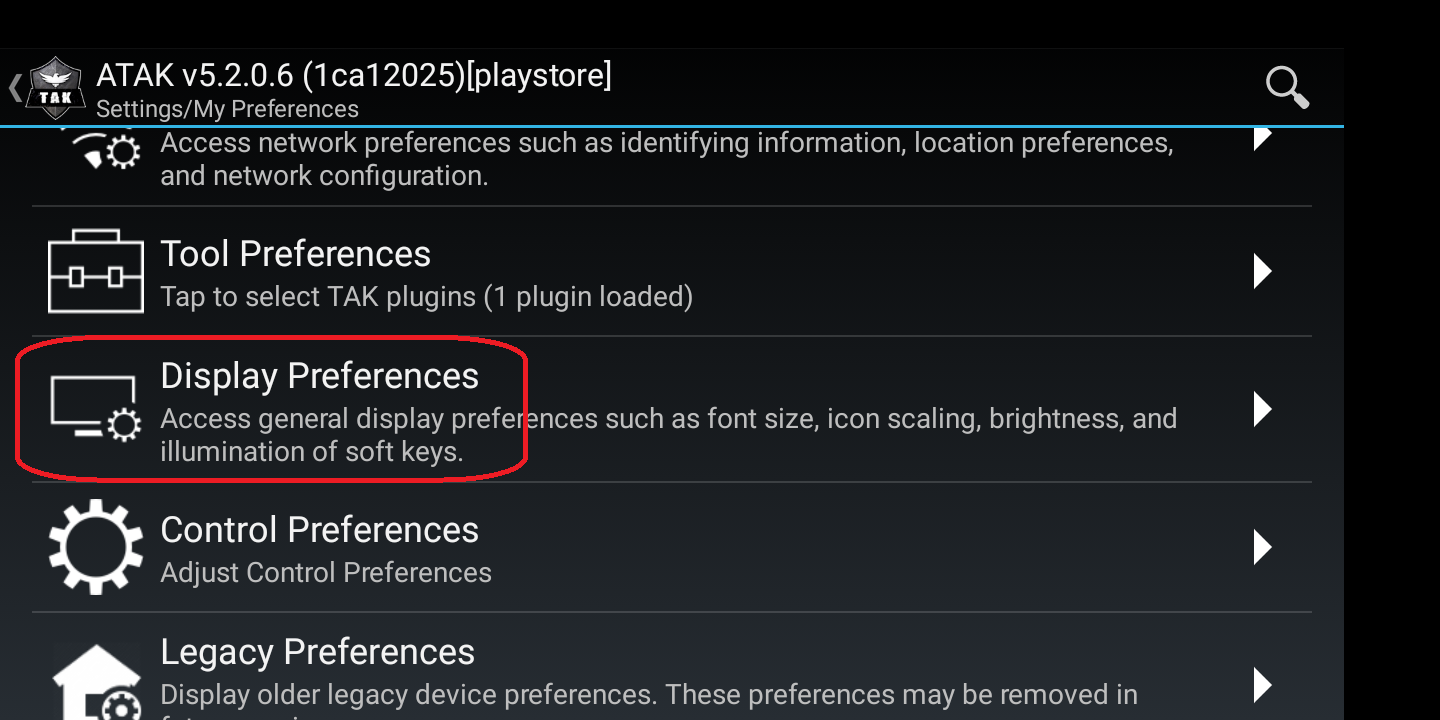The width and height of the screenshot is (1440, 720).
Task: Select the Control Preferences title
Action: 320,530
